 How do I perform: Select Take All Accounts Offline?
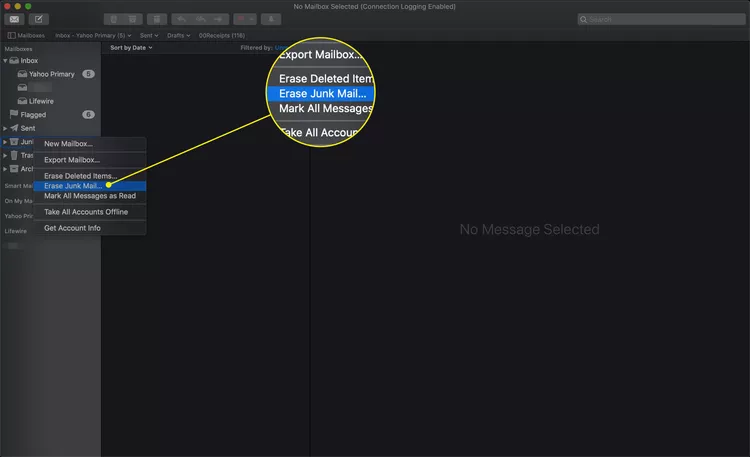(x=86, y=212)
